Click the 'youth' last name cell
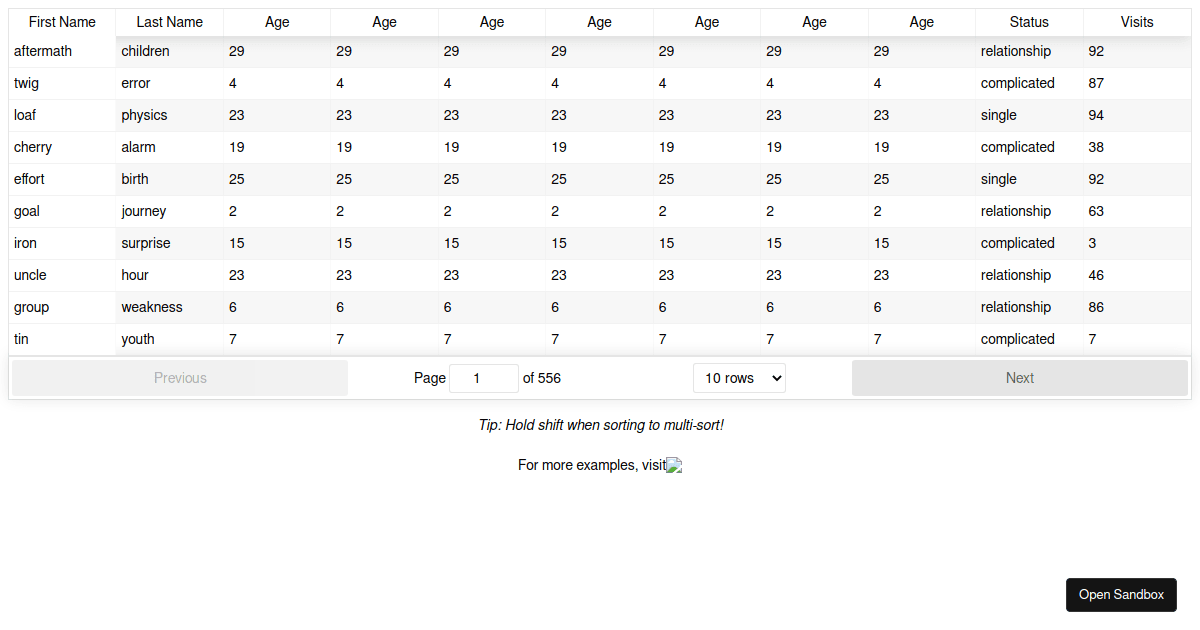The height and width of the screenshot is (630, 1200). pos(170,339)
